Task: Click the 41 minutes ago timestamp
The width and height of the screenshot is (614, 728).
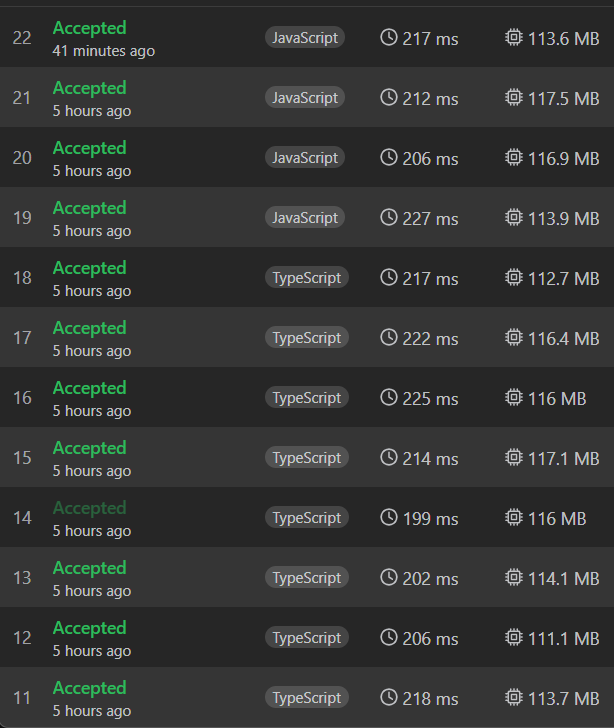Action: coord(103,51)
